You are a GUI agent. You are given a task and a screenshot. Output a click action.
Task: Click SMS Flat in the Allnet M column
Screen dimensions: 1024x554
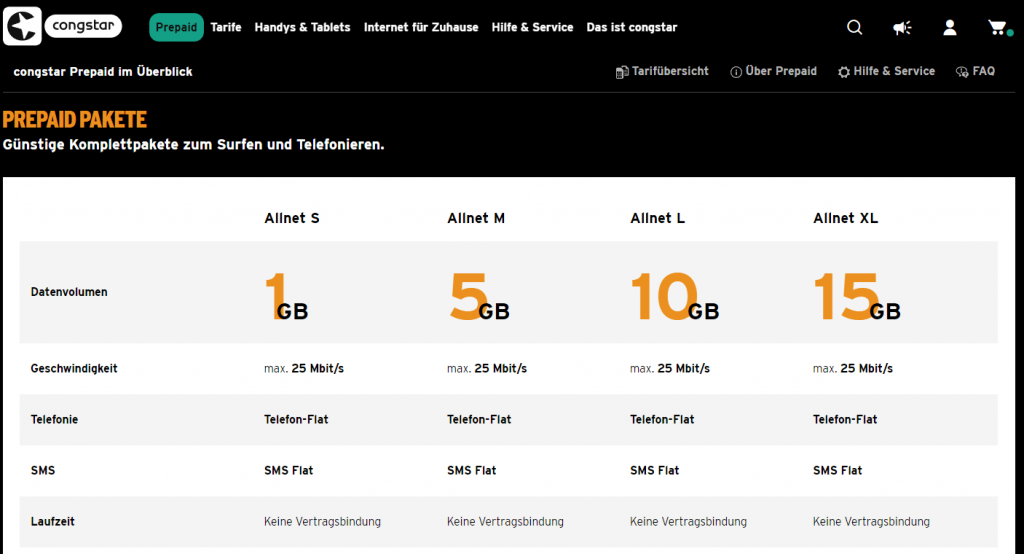click(472, 470)
